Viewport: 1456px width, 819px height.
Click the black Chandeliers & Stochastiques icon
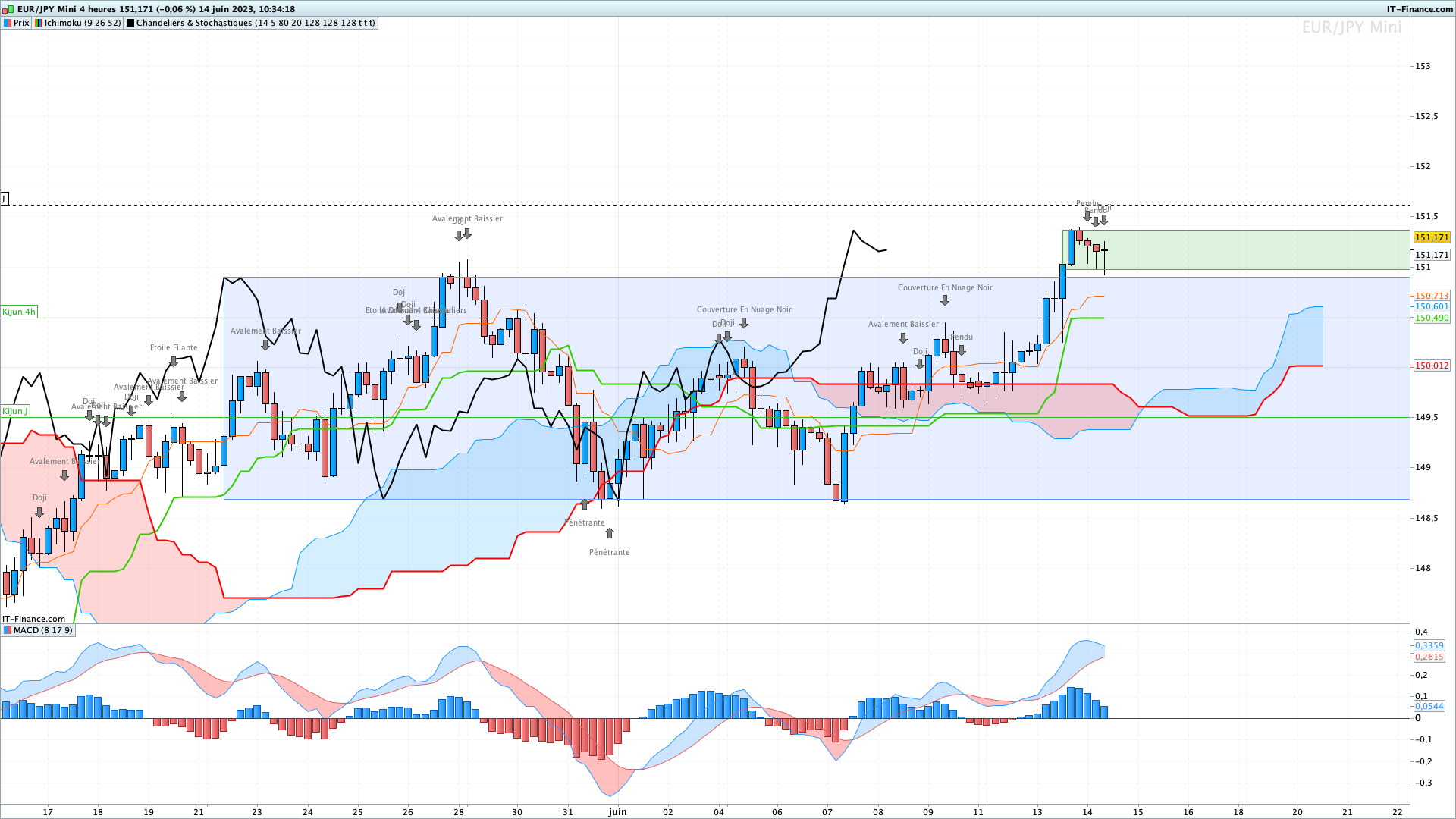coord(130,23)
